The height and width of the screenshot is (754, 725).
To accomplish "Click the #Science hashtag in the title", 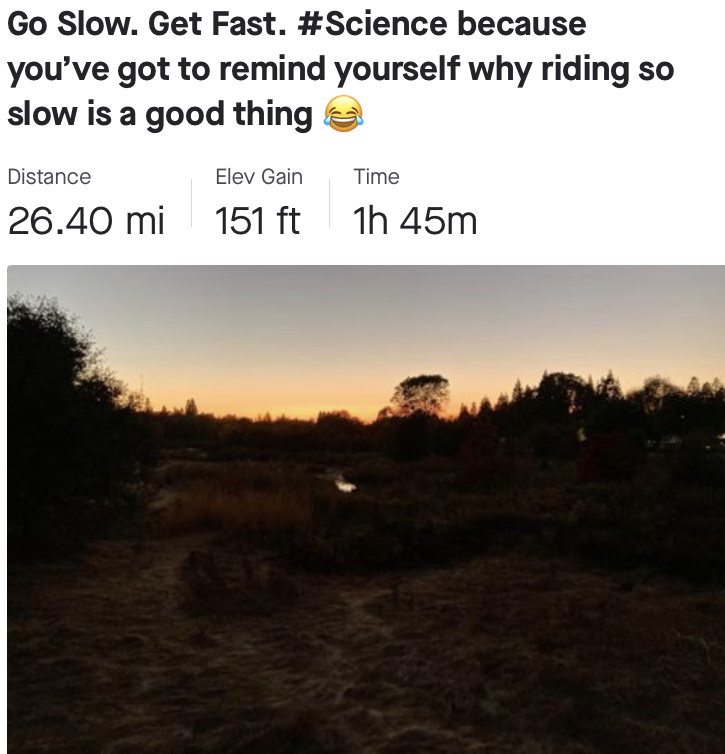I will 372,24.
